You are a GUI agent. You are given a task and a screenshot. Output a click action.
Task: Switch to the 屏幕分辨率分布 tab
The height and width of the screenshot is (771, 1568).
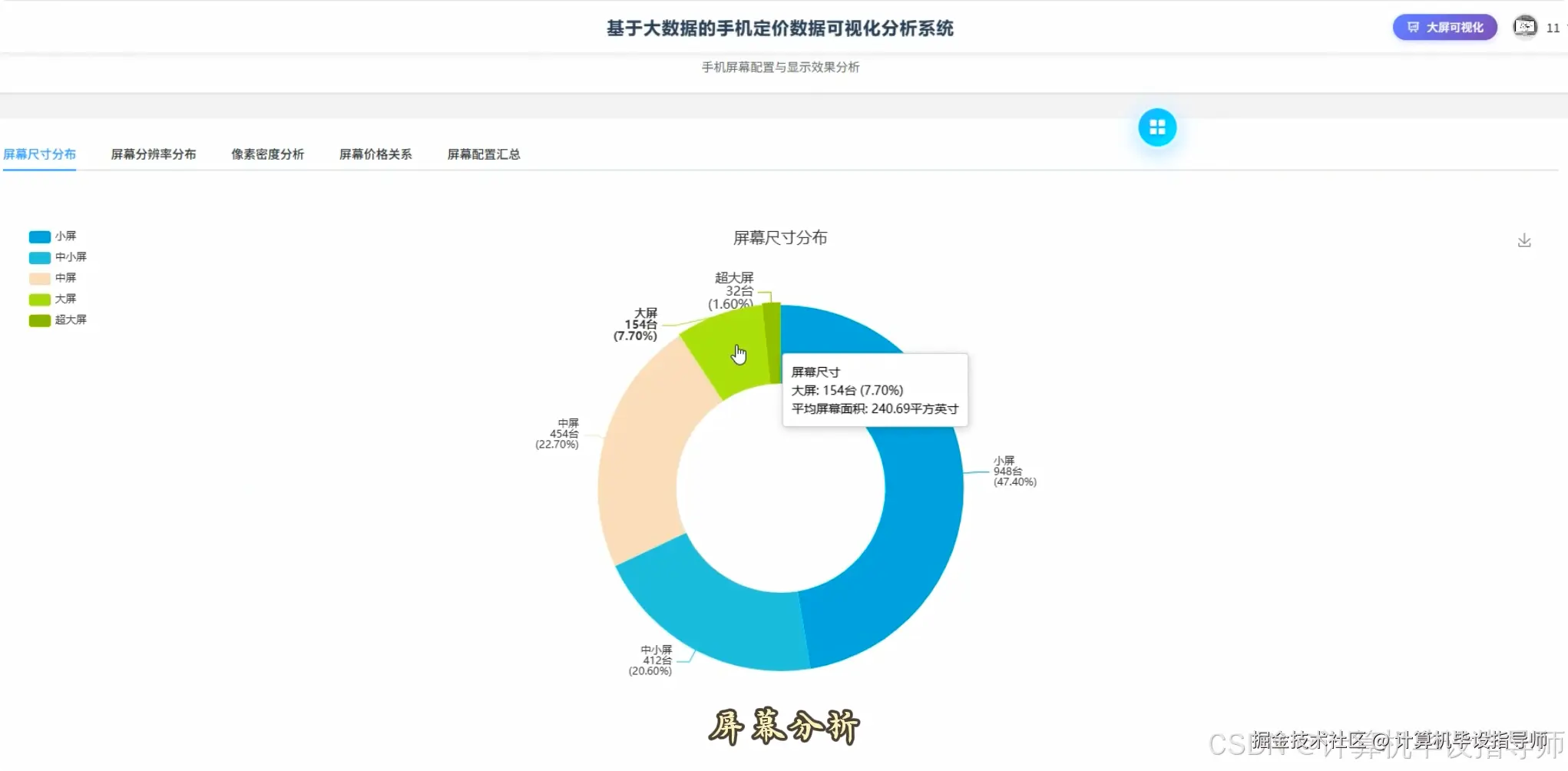click(153, 154)
